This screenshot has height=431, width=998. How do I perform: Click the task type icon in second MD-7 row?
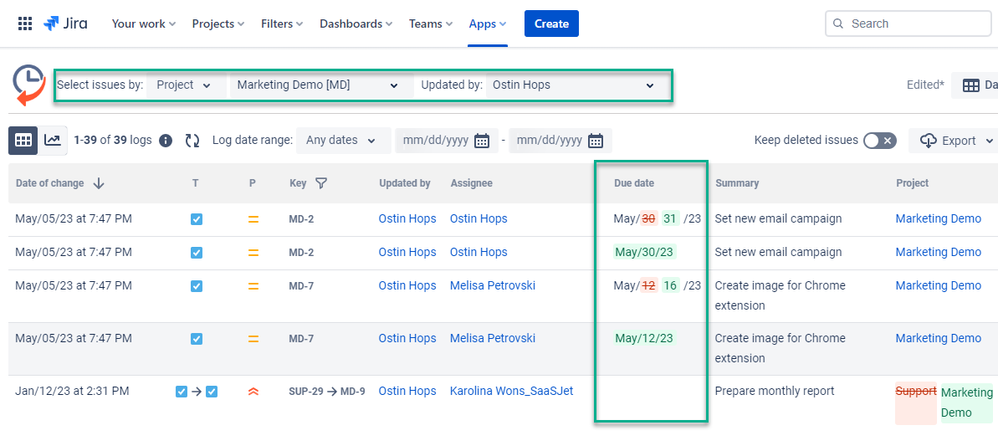click(197, 339)
